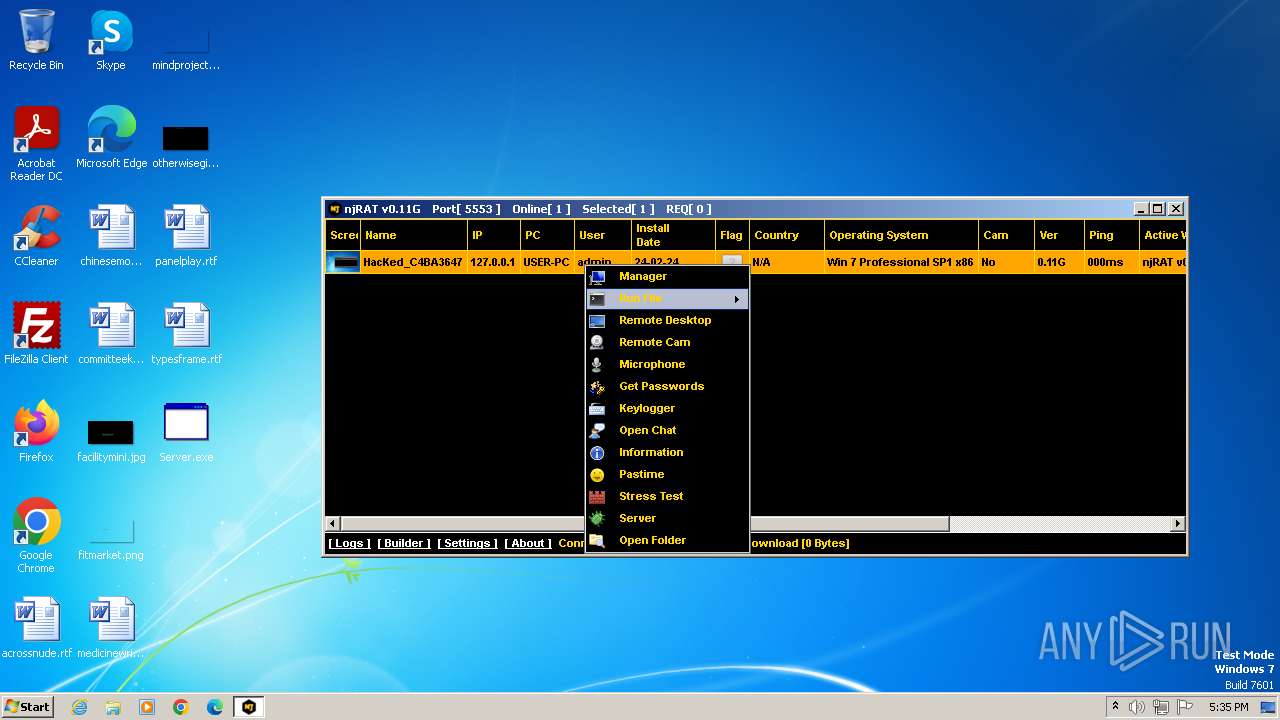Open the [Settings] link
1280x720 pixels.
coord(467,543)
